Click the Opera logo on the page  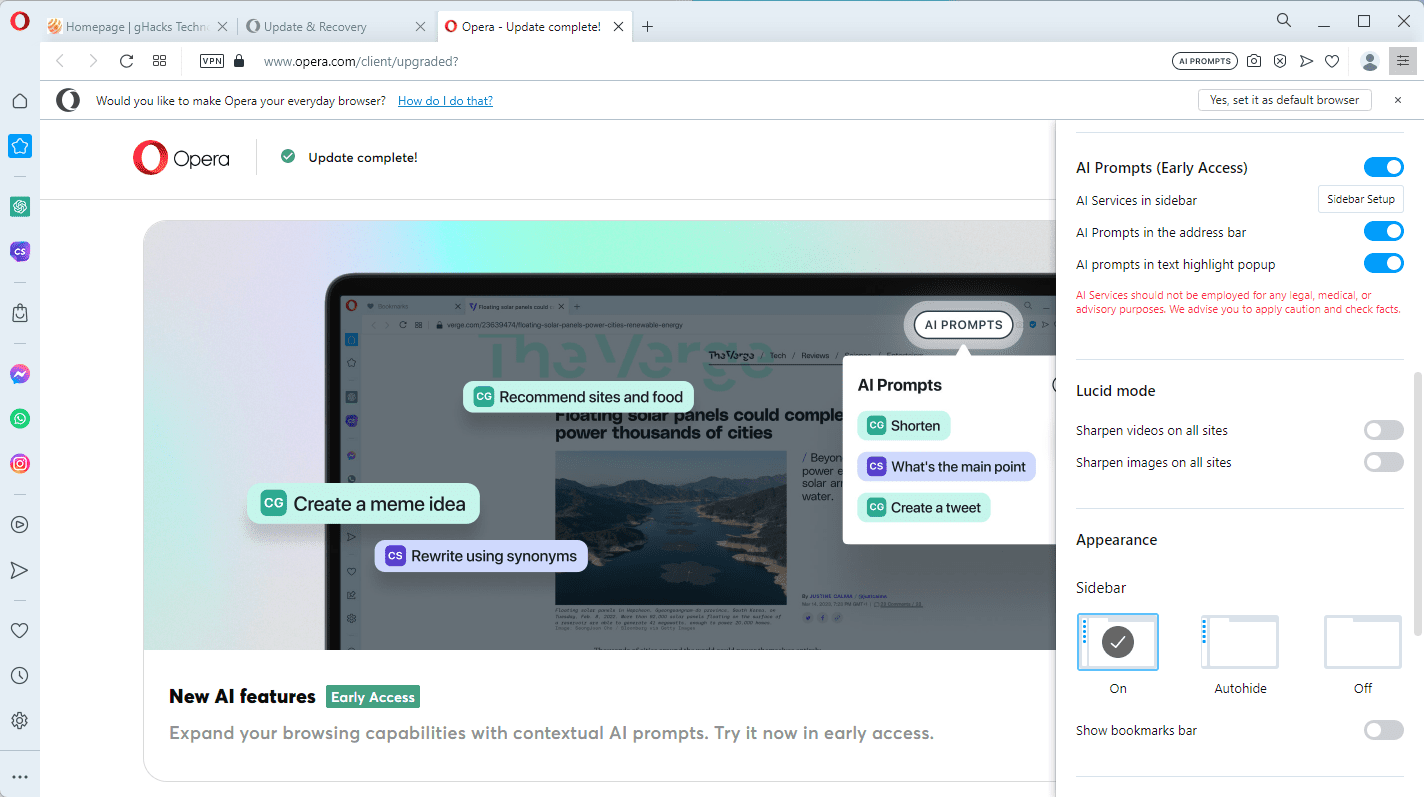tap(181, 158)
